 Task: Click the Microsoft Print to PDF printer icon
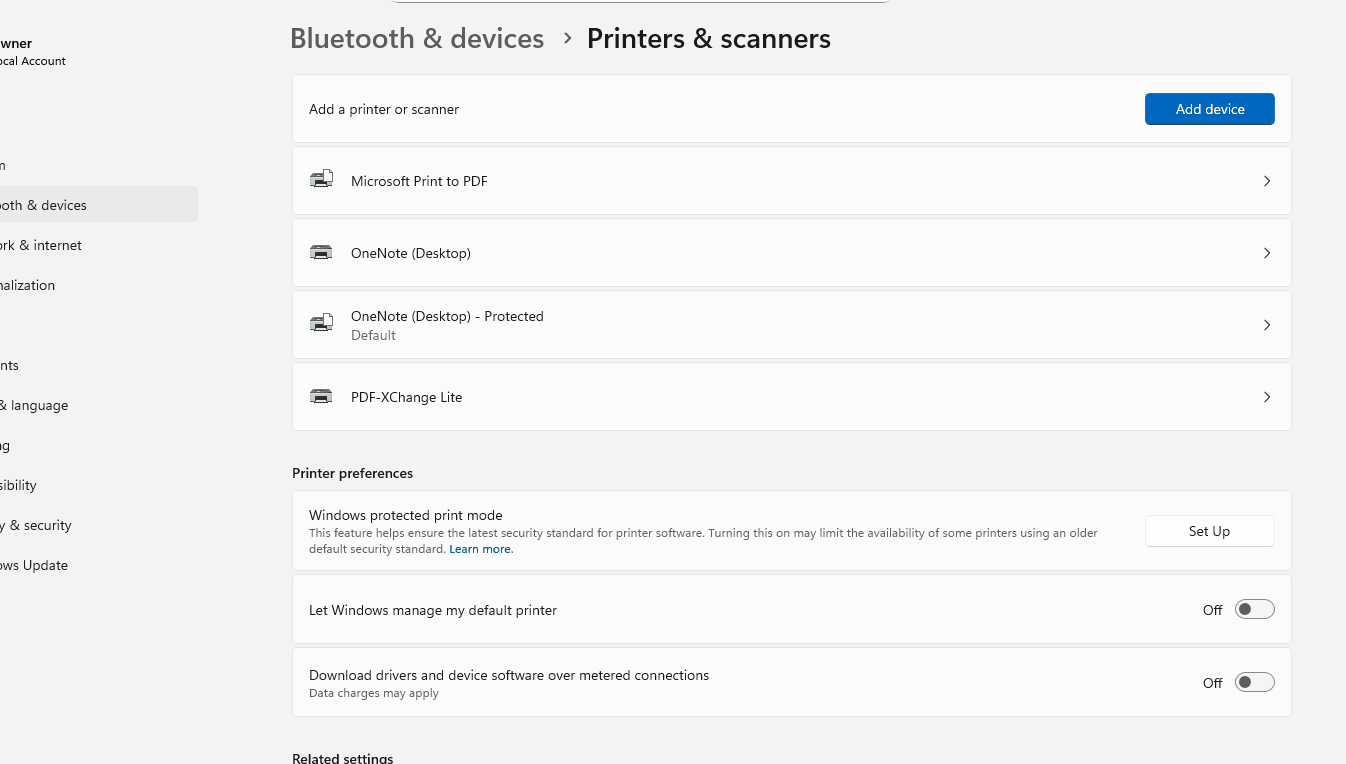pos(321,180)
